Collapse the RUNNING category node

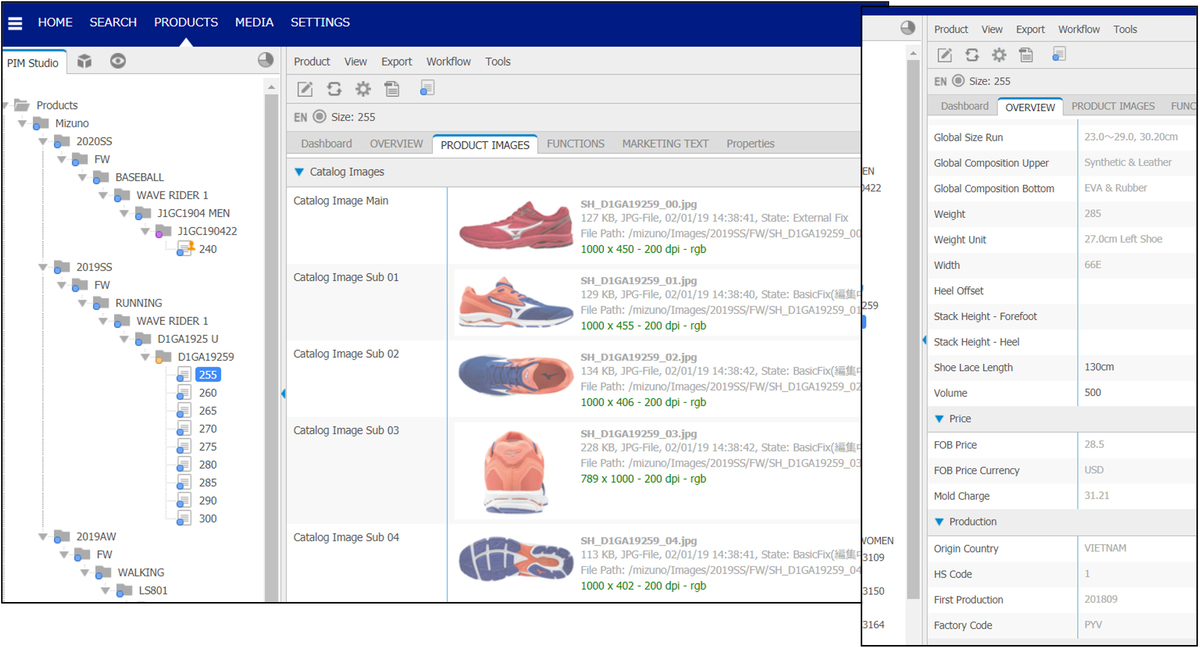(x=83, y=303)
